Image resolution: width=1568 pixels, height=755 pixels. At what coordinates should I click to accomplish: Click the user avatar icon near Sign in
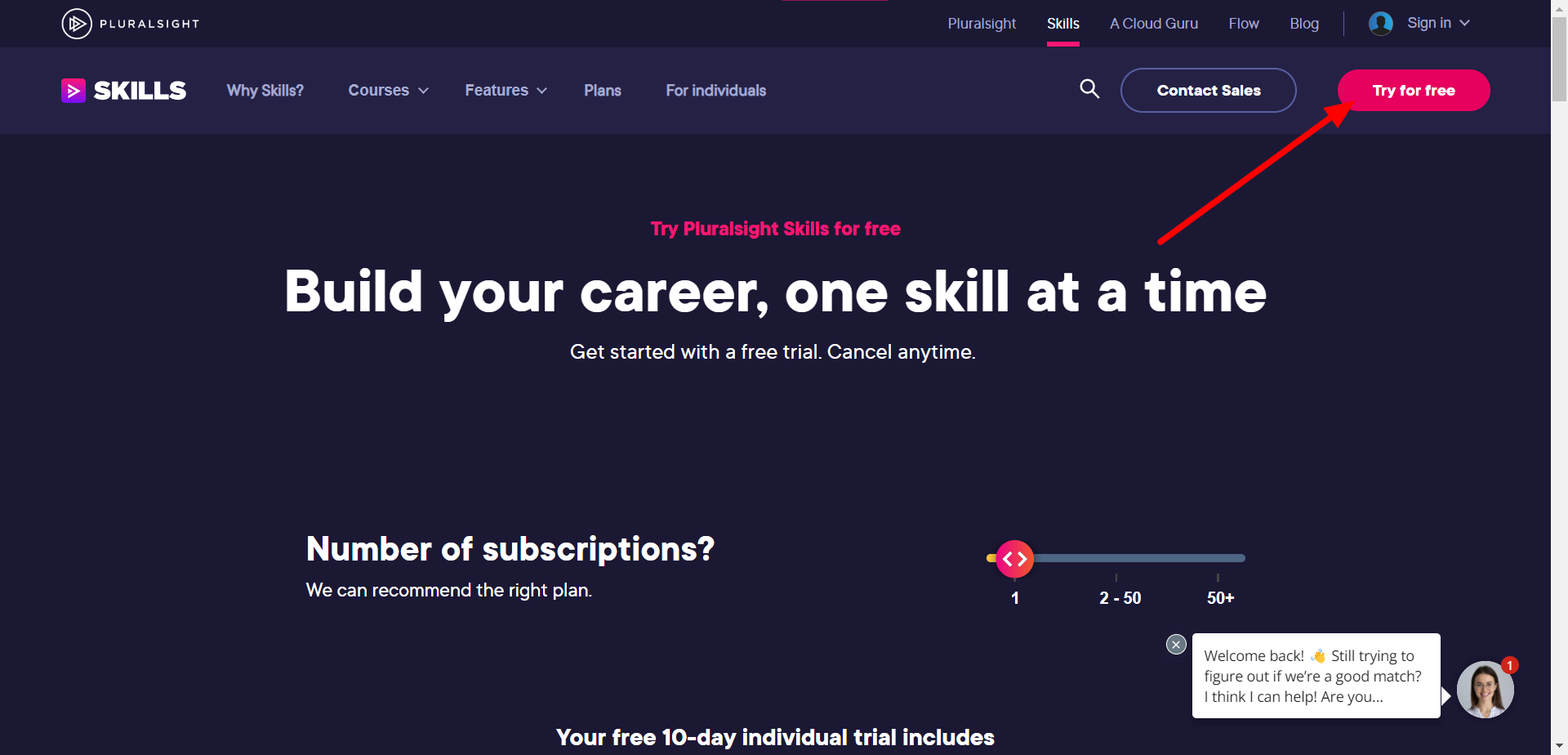coord(1381,24)
